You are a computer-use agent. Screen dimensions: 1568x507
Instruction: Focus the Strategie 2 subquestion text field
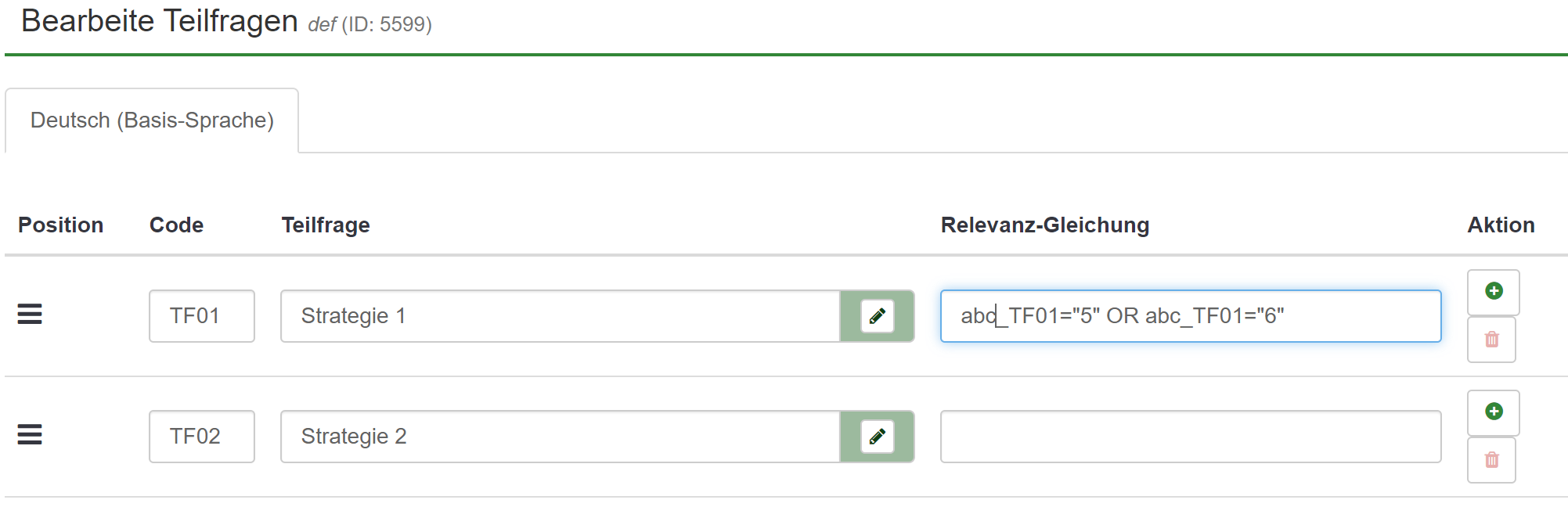[560, 437]
